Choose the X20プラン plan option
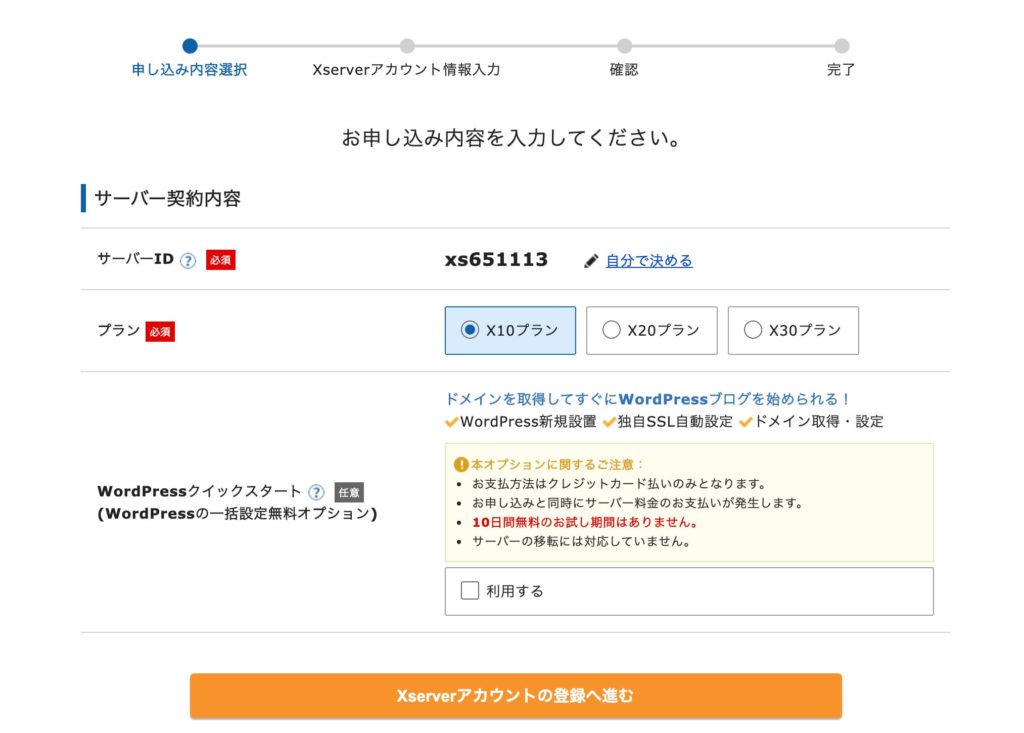The image size is (1024, 733). point(611,330)
